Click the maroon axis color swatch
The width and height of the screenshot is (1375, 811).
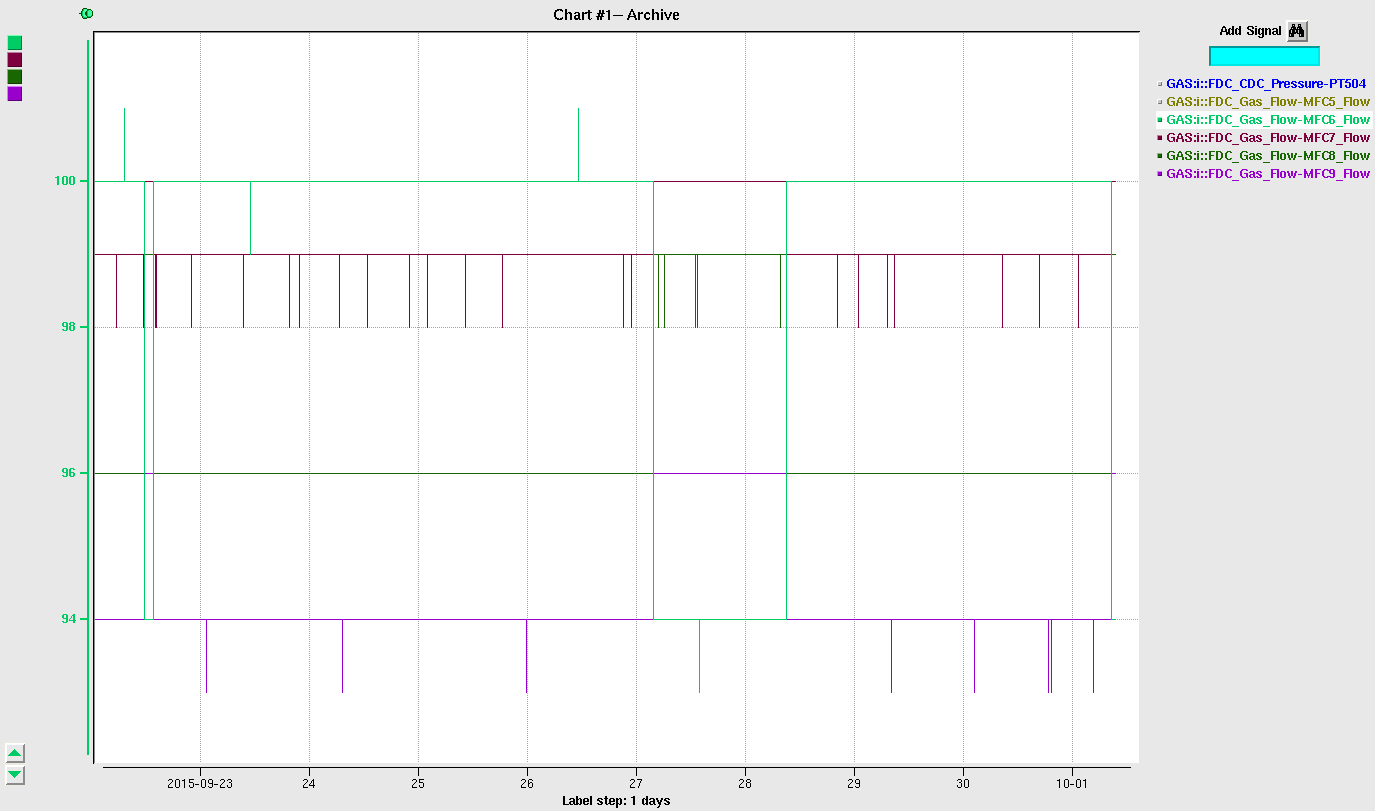15,60
